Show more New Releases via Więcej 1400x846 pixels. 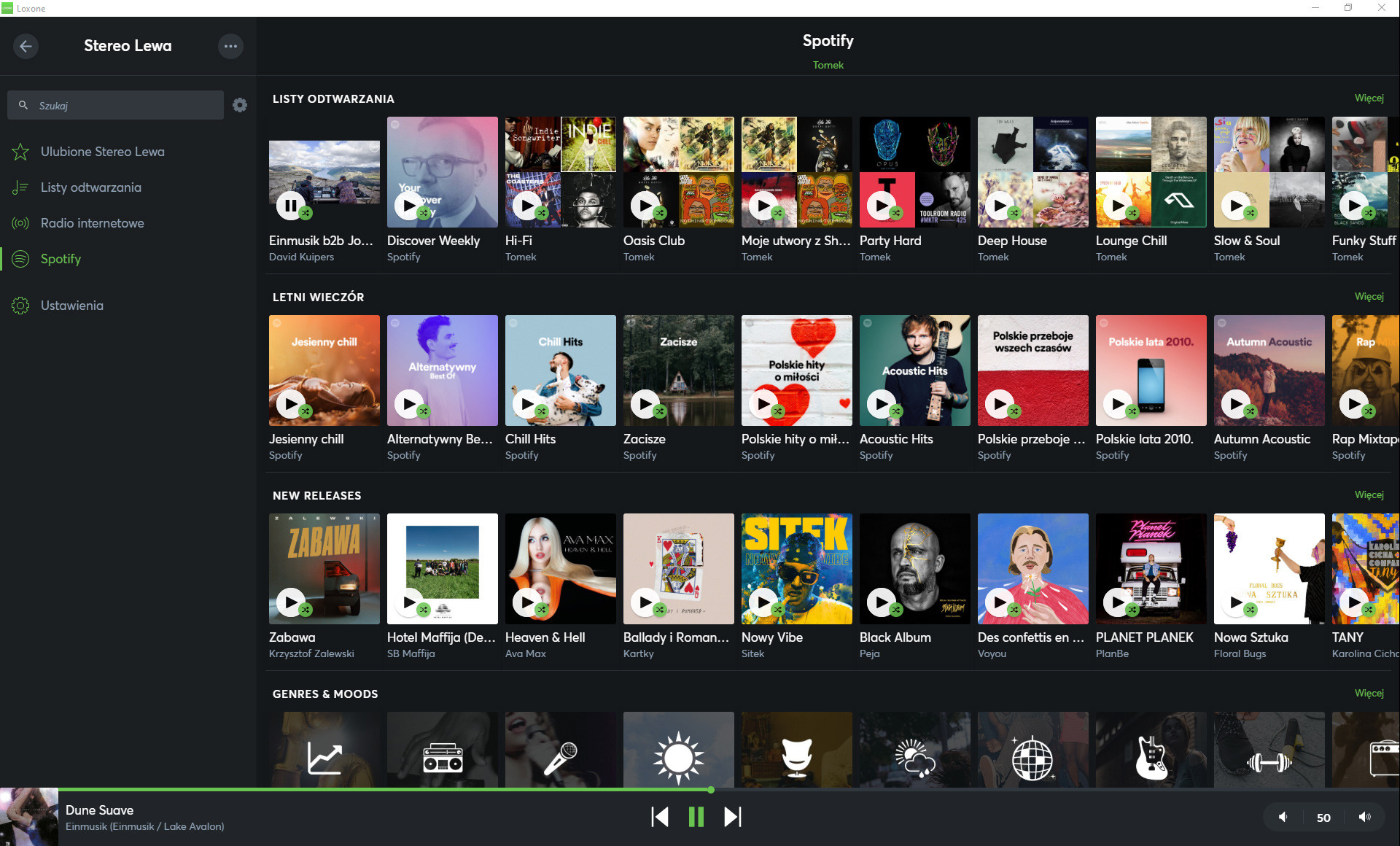tap(1369, 494)
